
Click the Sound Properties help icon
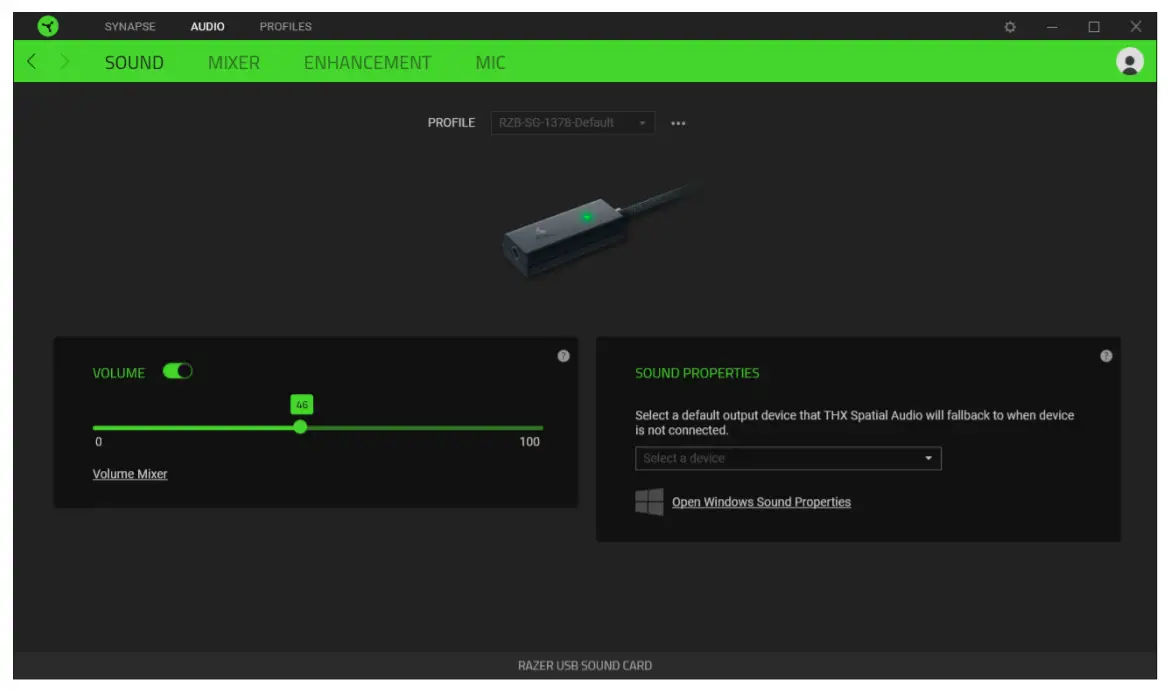coord(1107,355)
